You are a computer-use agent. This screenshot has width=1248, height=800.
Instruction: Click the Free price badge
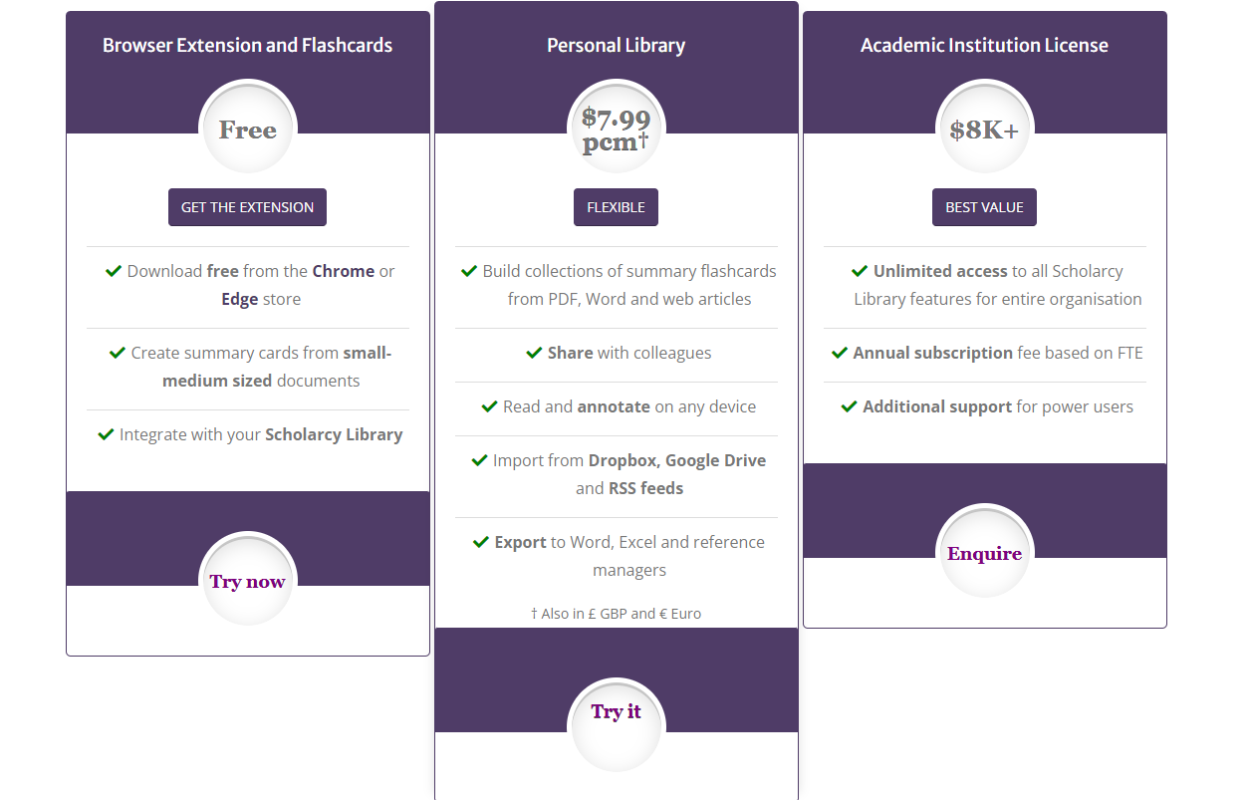pos(247,129)
